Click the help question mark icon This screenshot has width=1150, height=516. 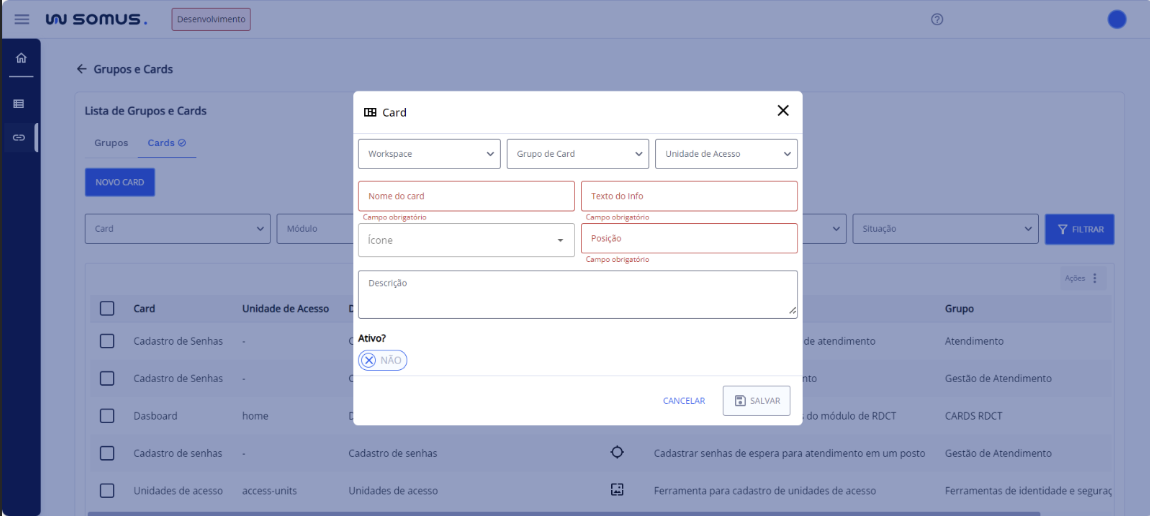pyautogui.click(x=937, y=19)
